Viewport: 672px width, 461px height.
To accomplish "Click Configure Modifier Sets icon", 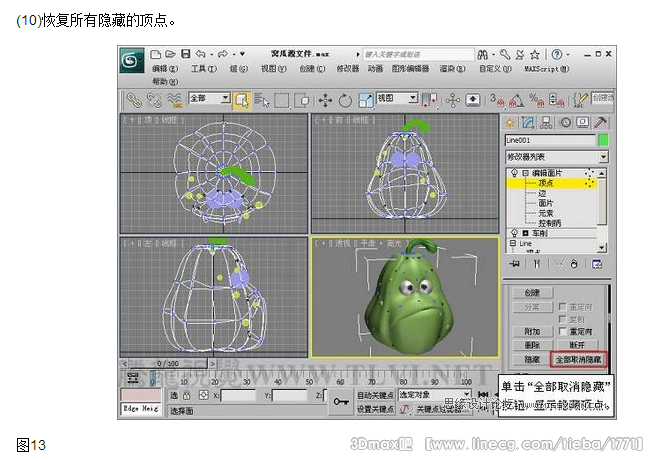I will pyautogui.click(x=597, y=264).
